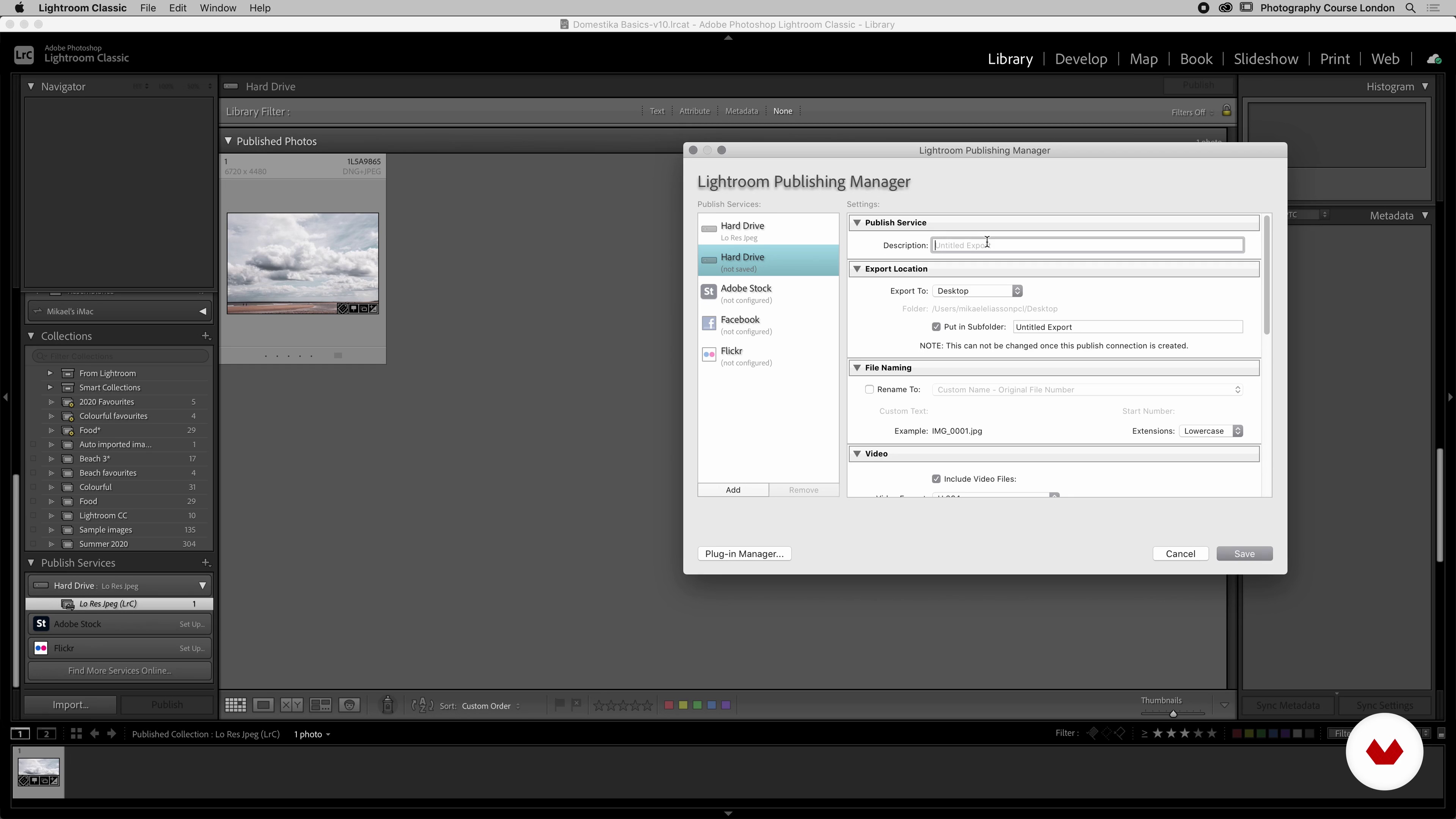Image resolution: width=1456 pixels, height=819 pixels.
Task: Toggle filmstrip filter switch
Action: [x=1441, y=734]
